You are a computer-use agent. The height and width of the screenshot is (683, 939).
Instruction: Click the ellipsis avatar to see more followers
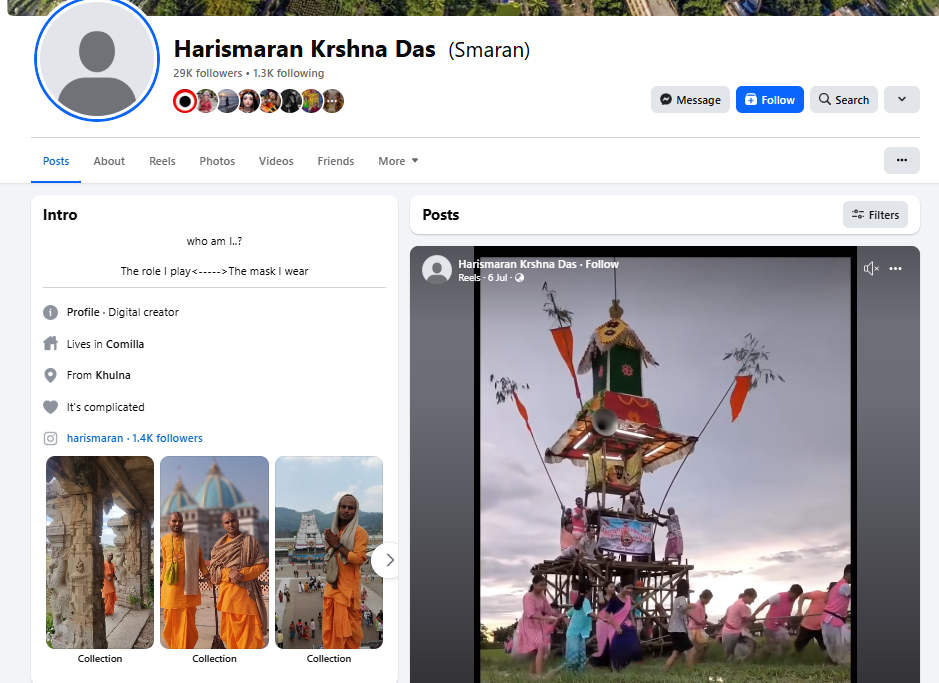333,101
